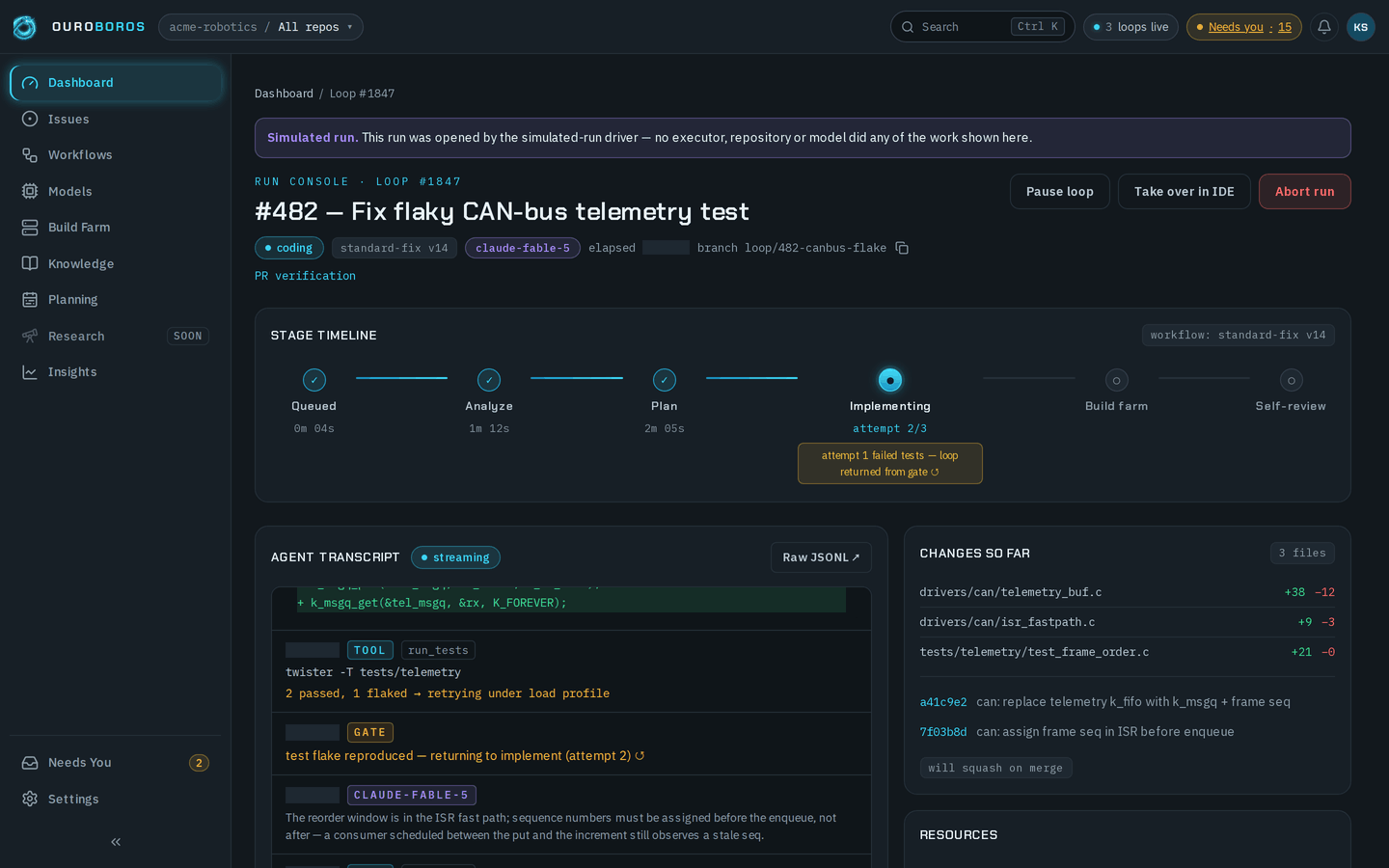Select the Analyze stage checkmark
Image resolution: width=1389 pixels, height=868 pixels.
(x=489, y=380)
